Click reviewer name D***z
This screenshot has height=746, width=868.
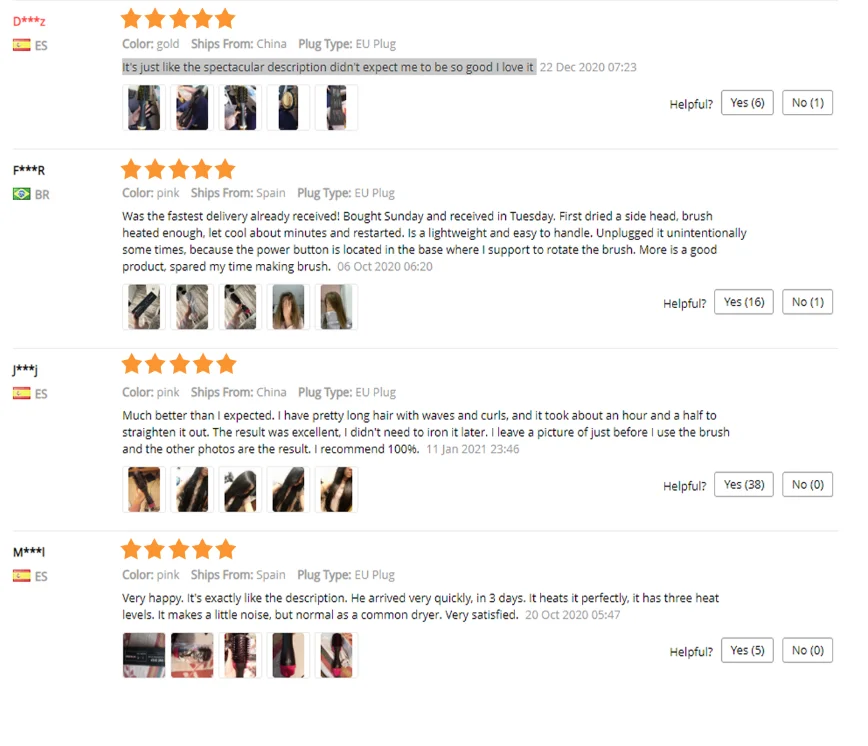pyautogui.click(x=29, y=21)
